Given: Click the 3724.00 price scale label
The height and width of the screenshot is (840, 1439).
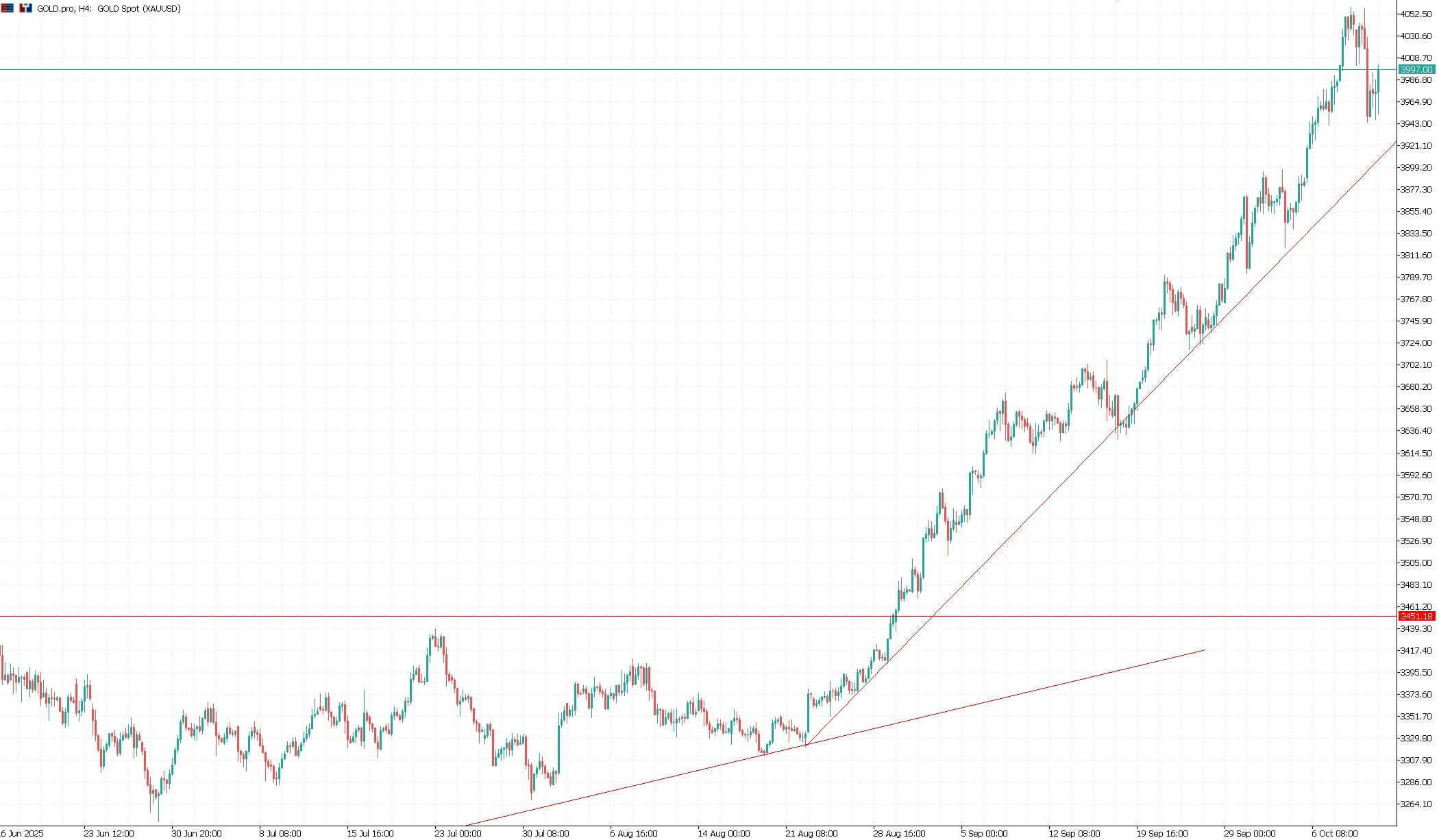Looking at the screenshot, I should 1416,343.
